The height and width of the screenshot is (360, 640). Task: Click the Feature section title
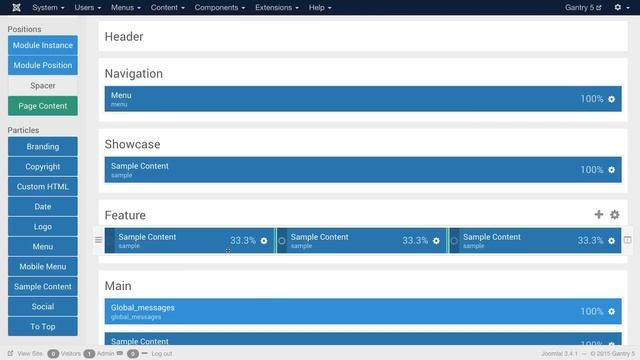click(125, 215)
